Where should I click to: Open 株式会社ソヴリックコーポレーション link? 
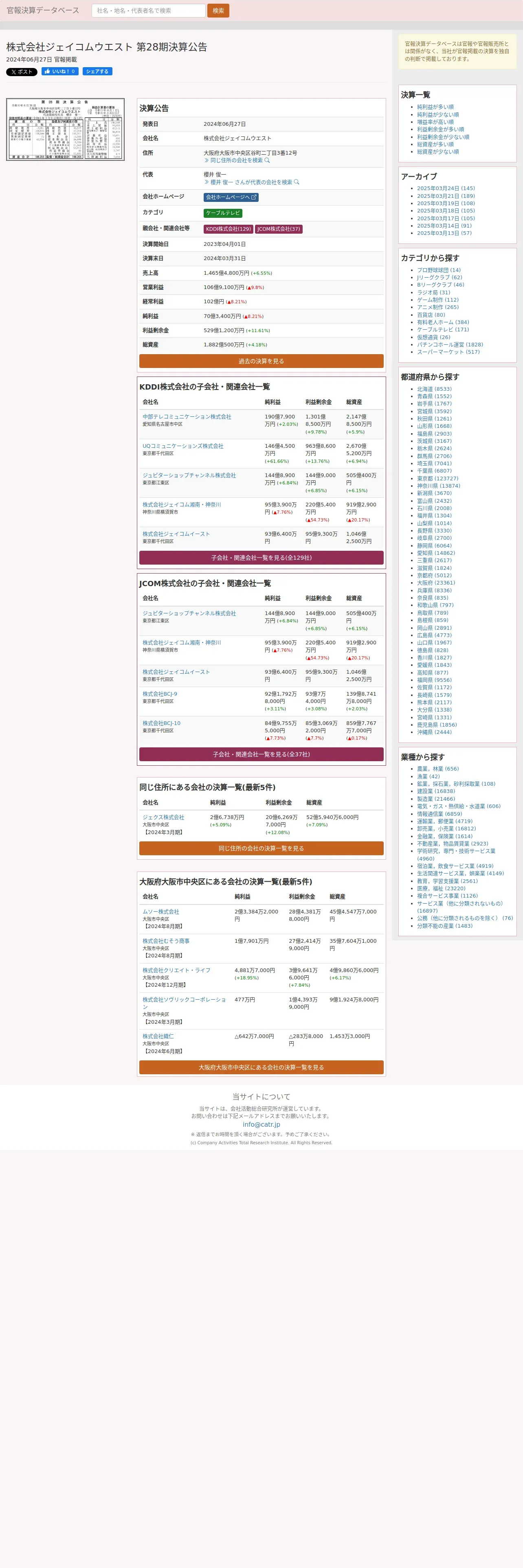pos(184,1003)
